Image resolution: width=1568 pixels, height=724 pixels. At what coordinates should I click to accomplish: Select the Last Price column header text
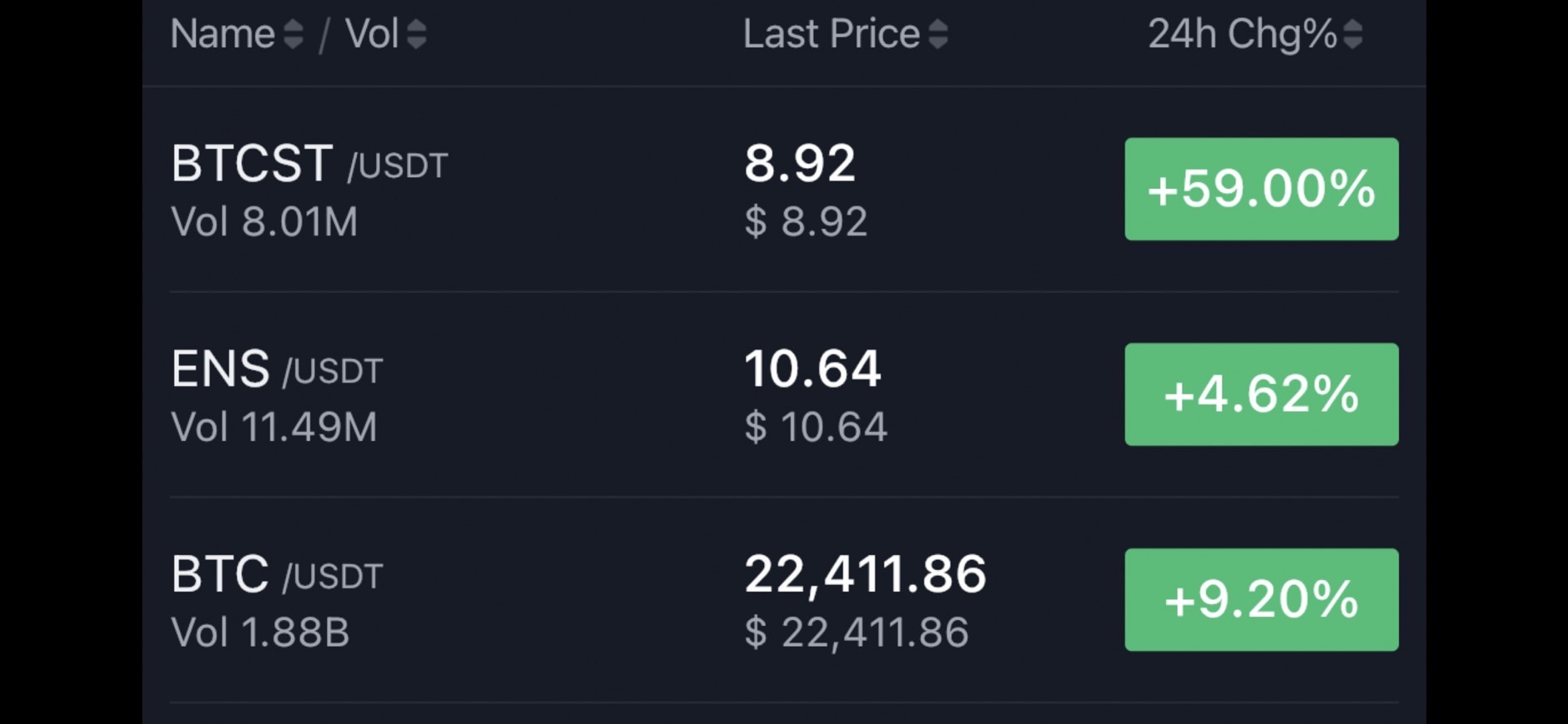click(831, 34)
